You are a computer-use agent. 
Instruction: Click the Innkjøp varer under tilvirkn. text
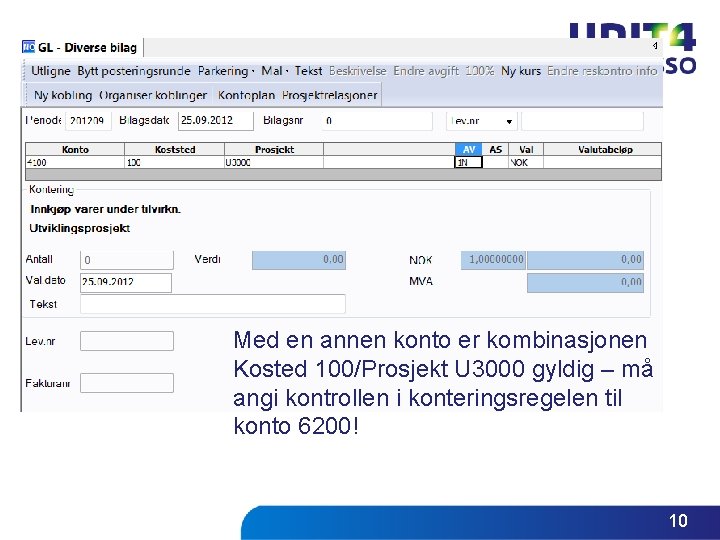point(105,209)
